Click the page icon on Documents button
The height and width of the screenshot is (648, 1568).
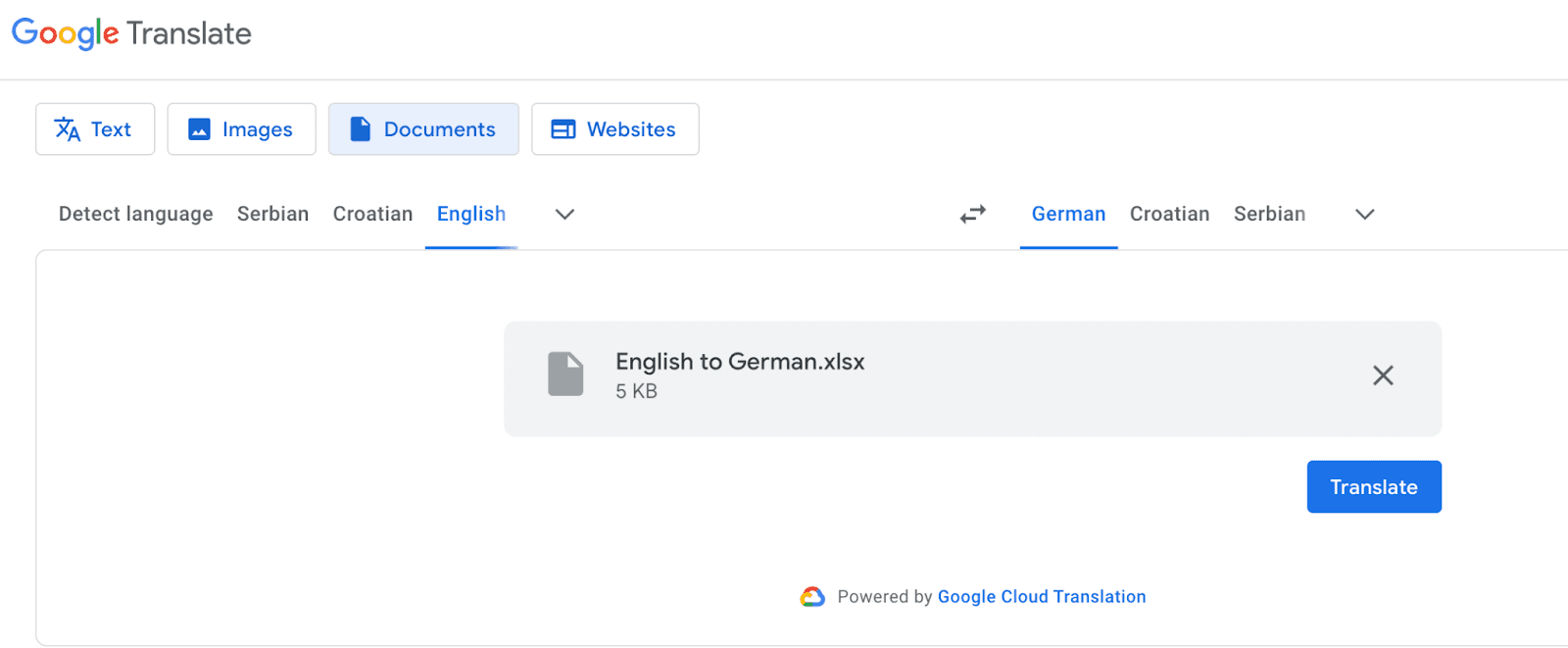(361, 129)
